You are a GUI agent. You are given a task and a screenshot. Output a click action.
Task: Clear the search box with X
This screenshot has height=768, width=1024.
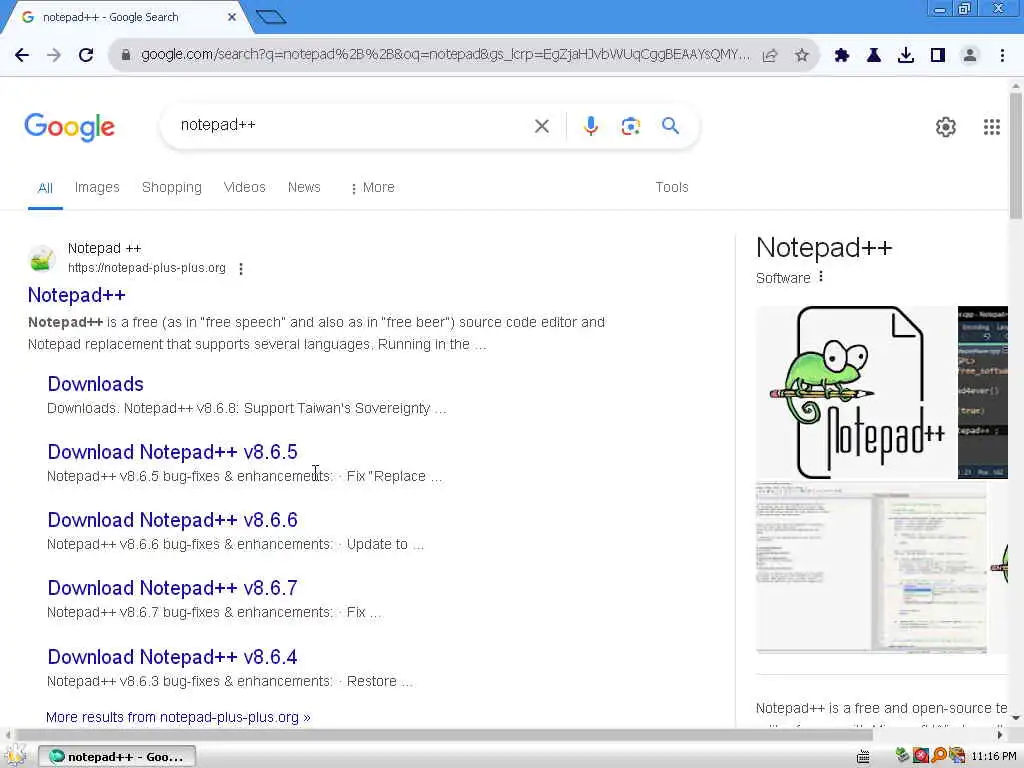(541, 126)
